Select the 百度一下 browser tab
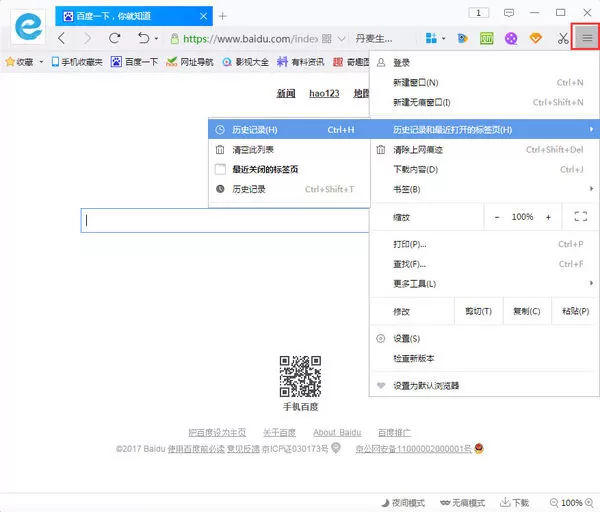This screenshot has width=600, height=512. (134, 16)
